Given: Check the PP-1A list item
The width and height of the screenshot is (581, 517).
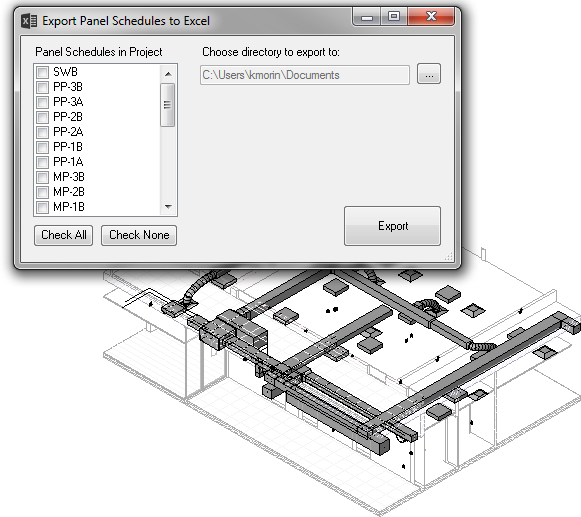Looking at the screenshot, I should 43,162.
